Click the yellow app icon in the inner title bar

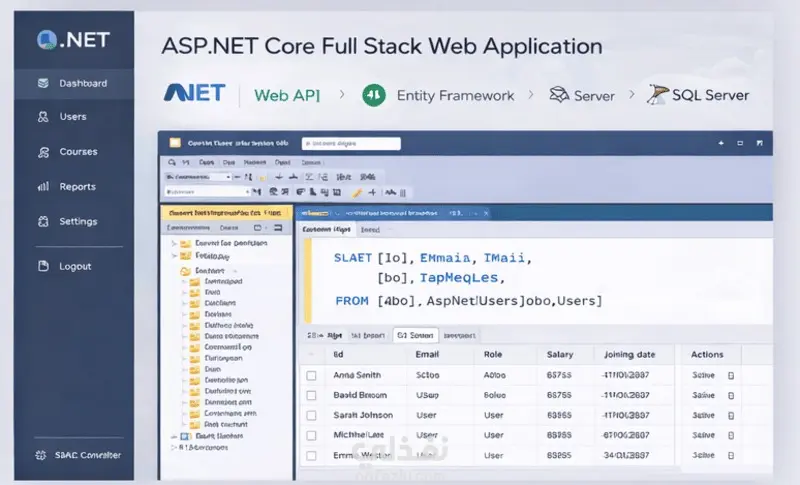[x=175, y=143]
